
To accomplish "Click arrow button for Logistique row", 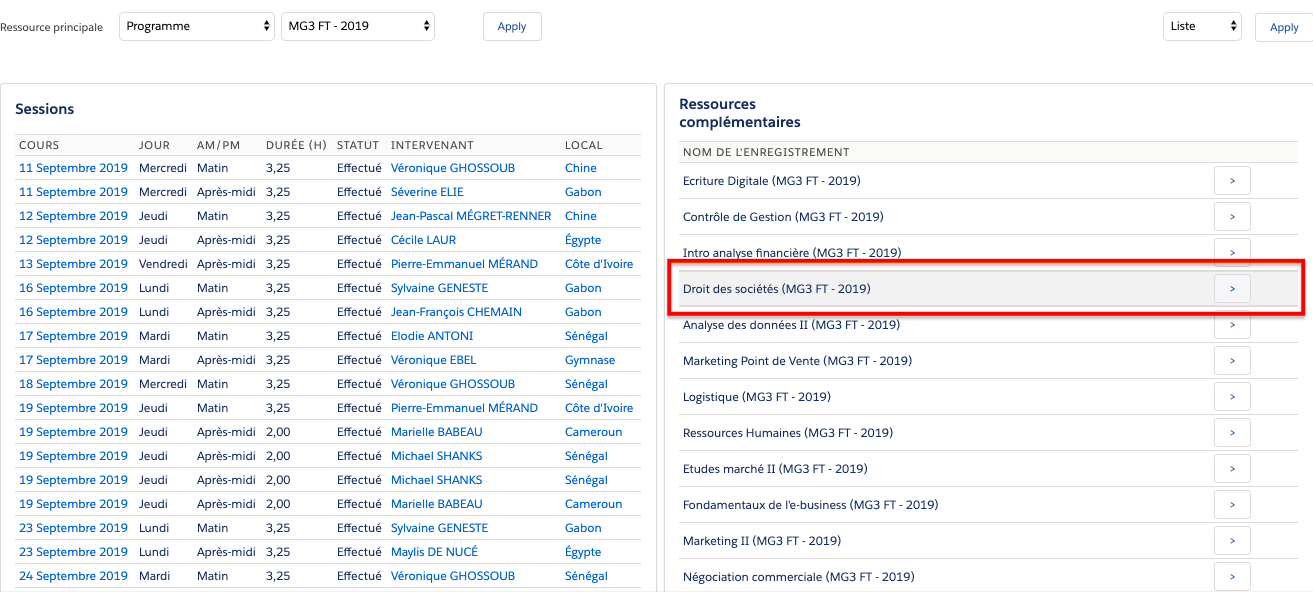I will point(1232,397).
